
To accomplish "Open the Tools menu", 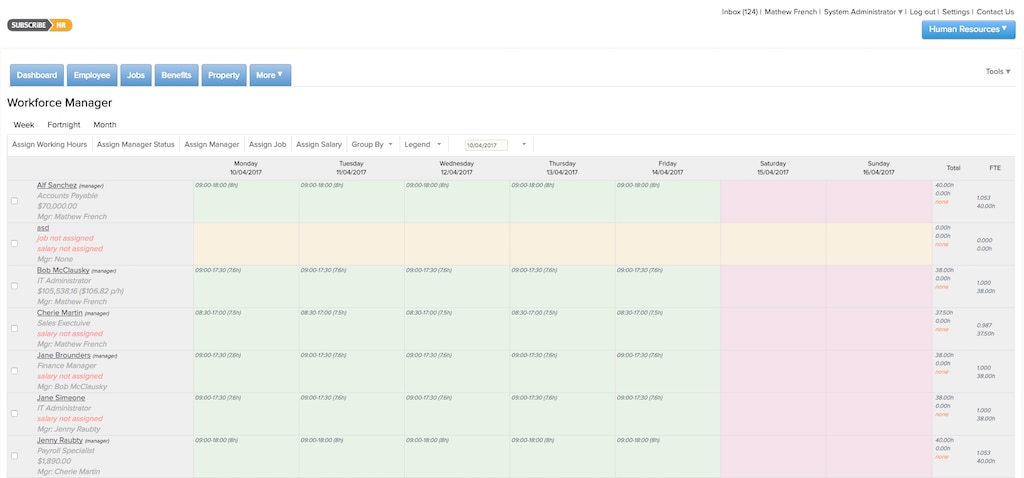I will [x=997, y=72].
